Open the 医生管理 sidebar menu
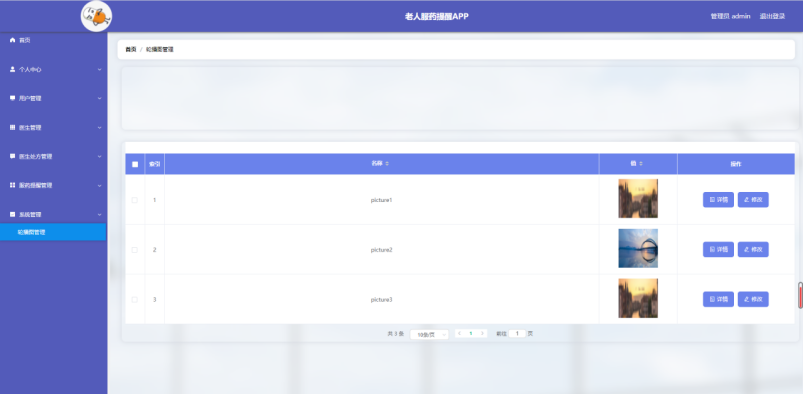The image size is (803, 394). pyautogui.click(x=53, y=127)
